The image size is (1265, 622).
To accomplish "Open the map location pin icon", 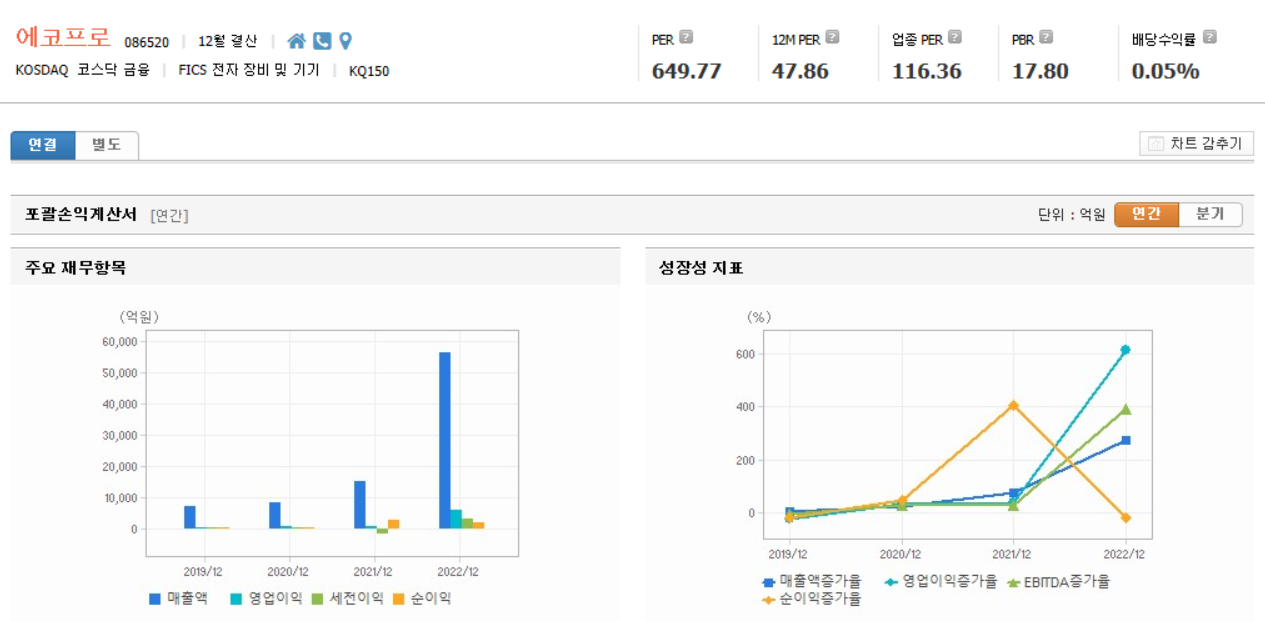I will coord(345,40).
